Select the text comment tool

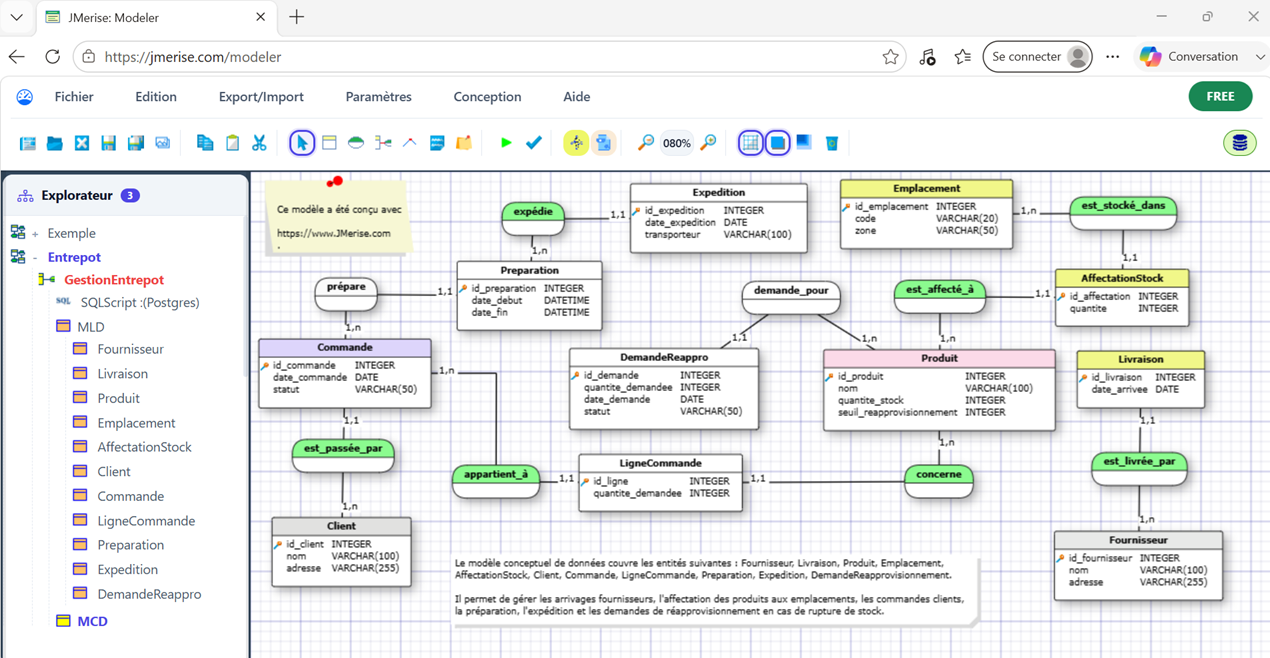[437, 143]
